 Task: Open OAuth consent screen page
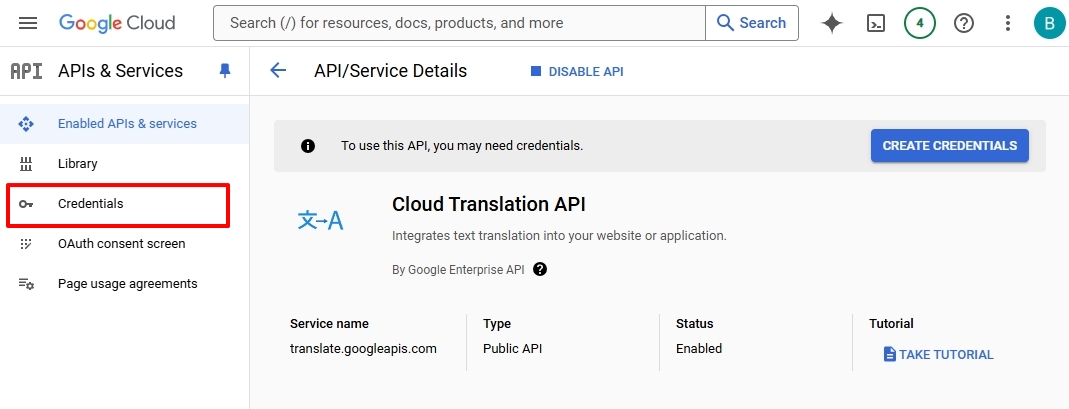click(x=124, y=243)
